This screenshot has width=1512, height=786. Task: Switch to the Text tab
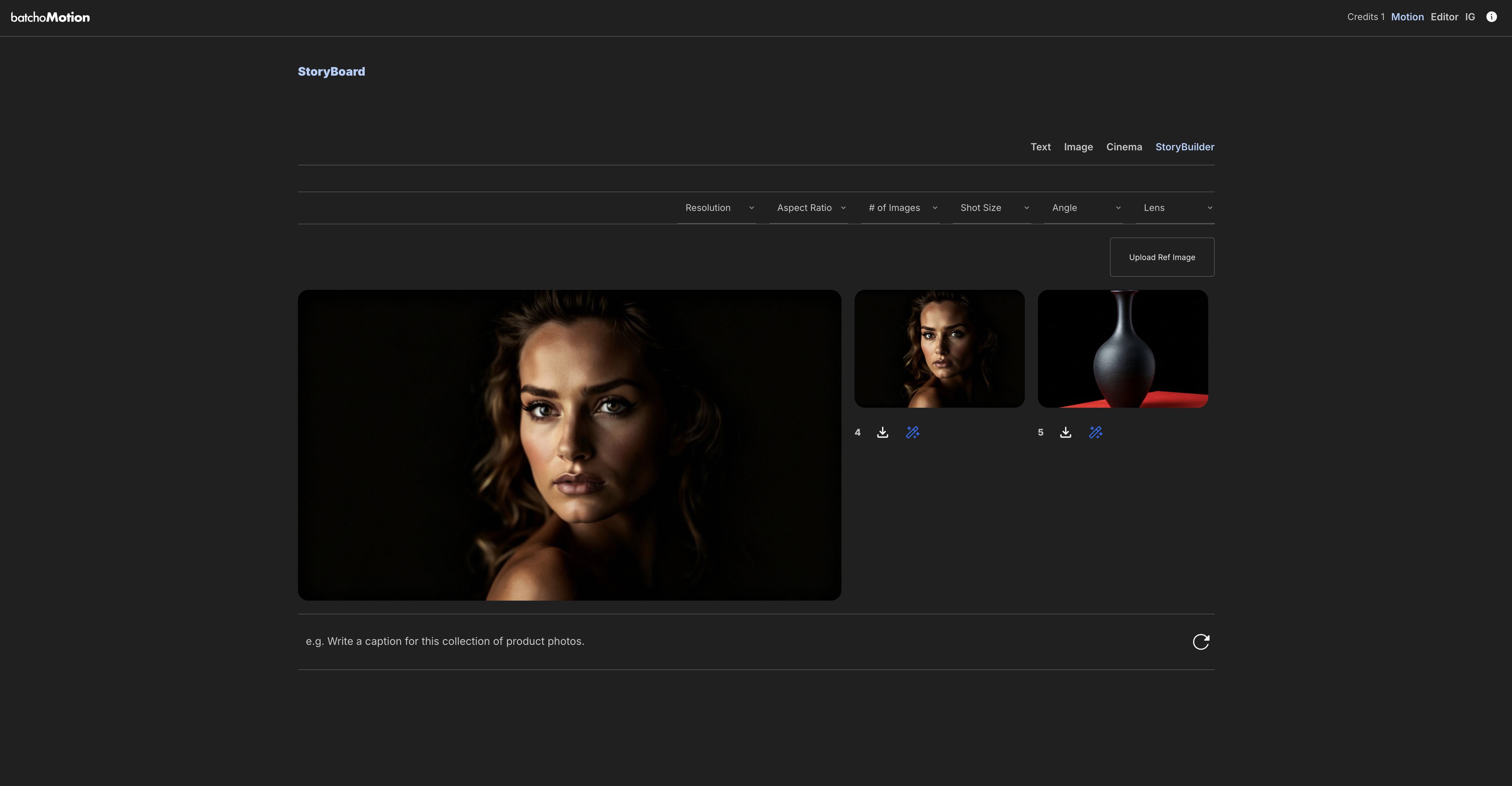[1041, 147]
